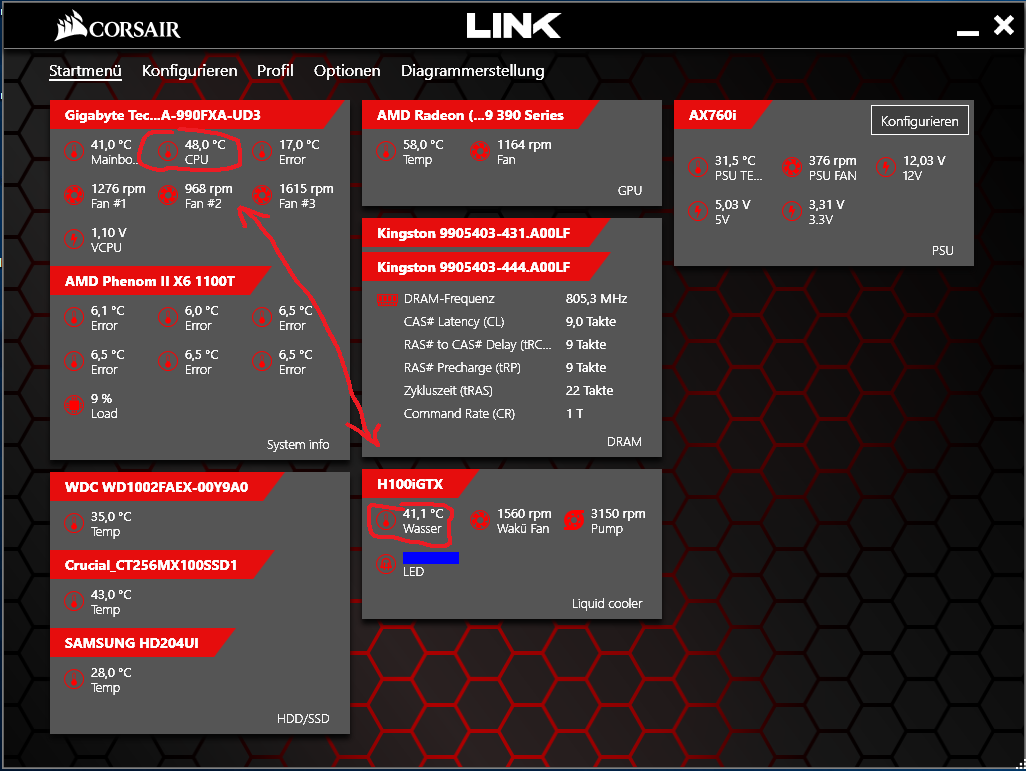The image size is (1026, 771).
Task: Click the System info label
Action: [298, 444]
